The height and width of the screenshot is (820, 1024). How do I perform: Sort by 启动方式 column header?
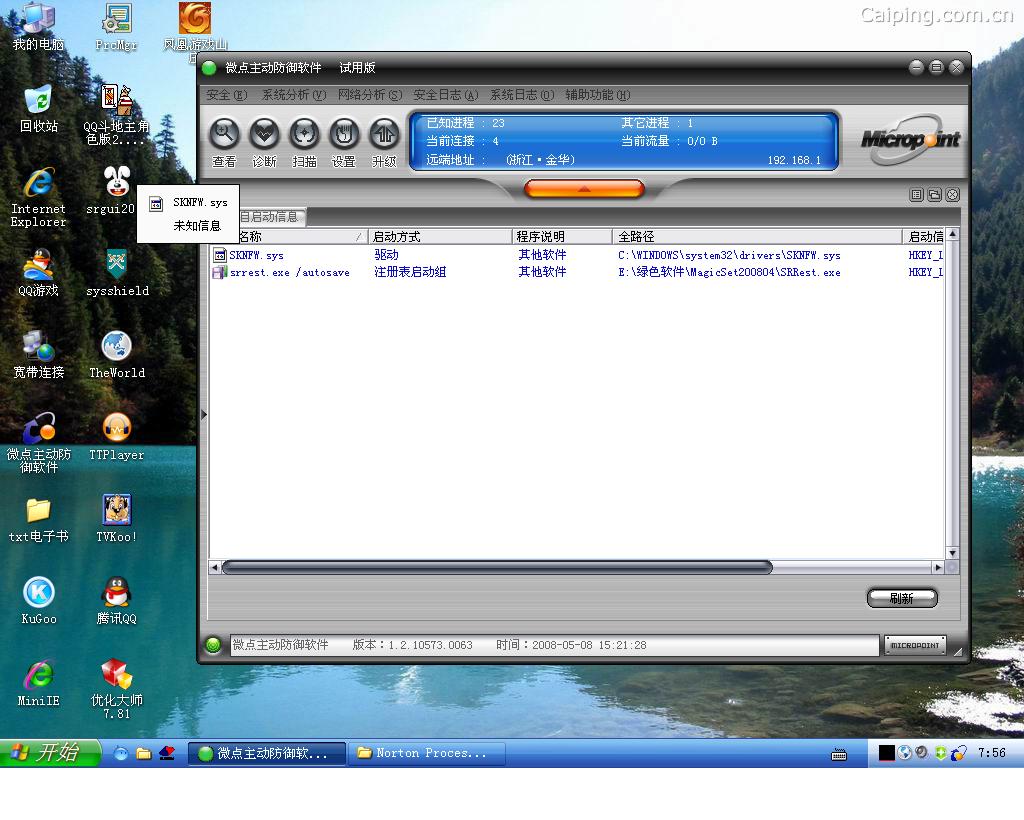pyautogui.click(x=440, y=236)
